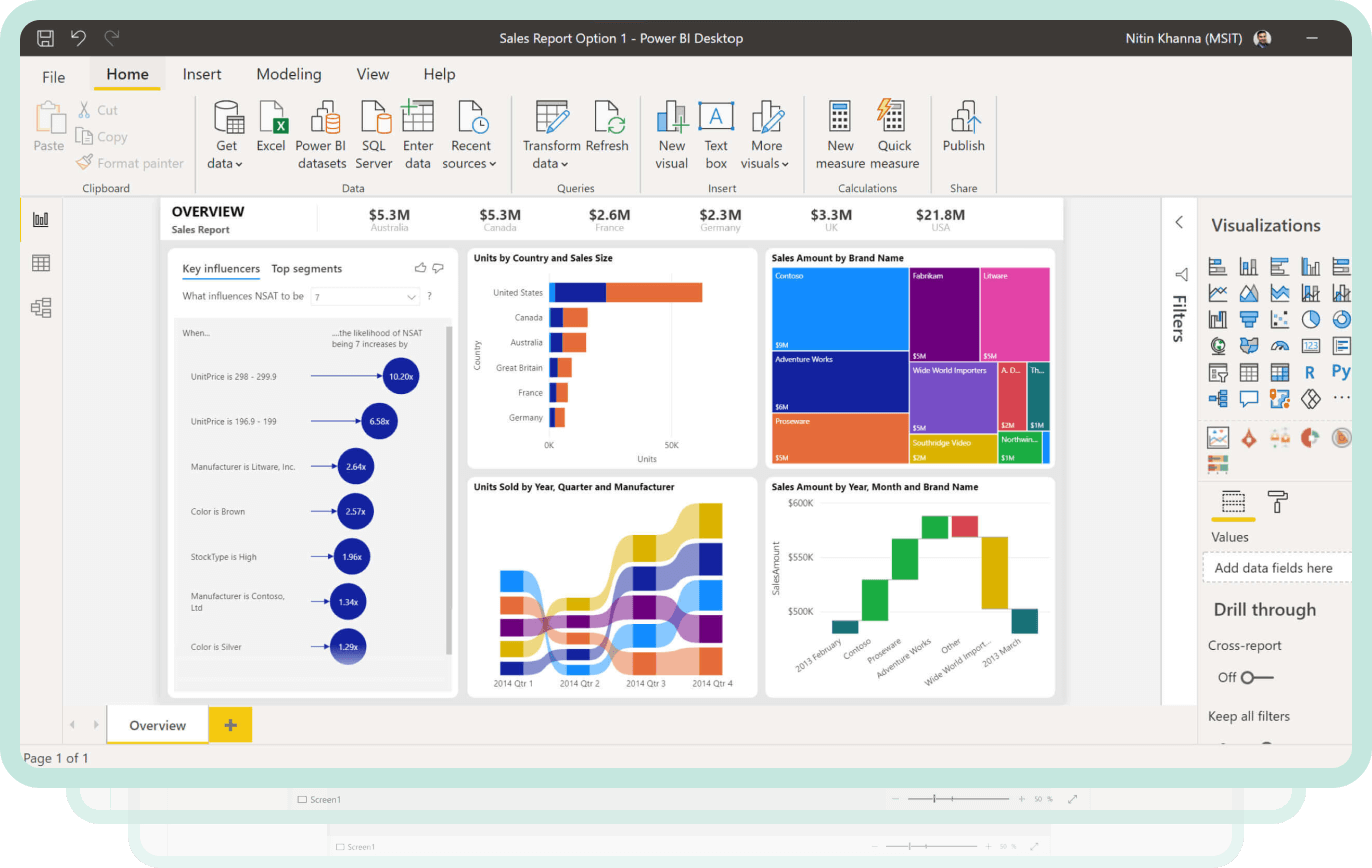The image size is (1372, 868).
Task: Click the Cut button
Action: click(98, 110)
